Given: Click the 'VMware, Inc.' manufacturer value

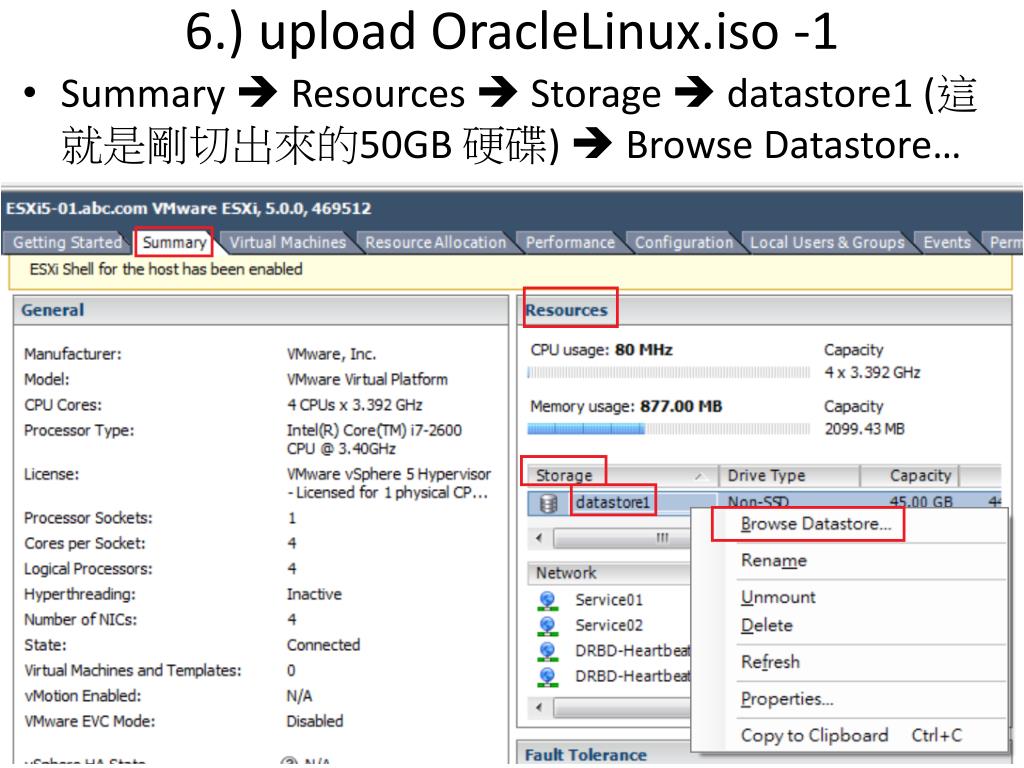Looking at the screenshot, I should click(331, 355).
